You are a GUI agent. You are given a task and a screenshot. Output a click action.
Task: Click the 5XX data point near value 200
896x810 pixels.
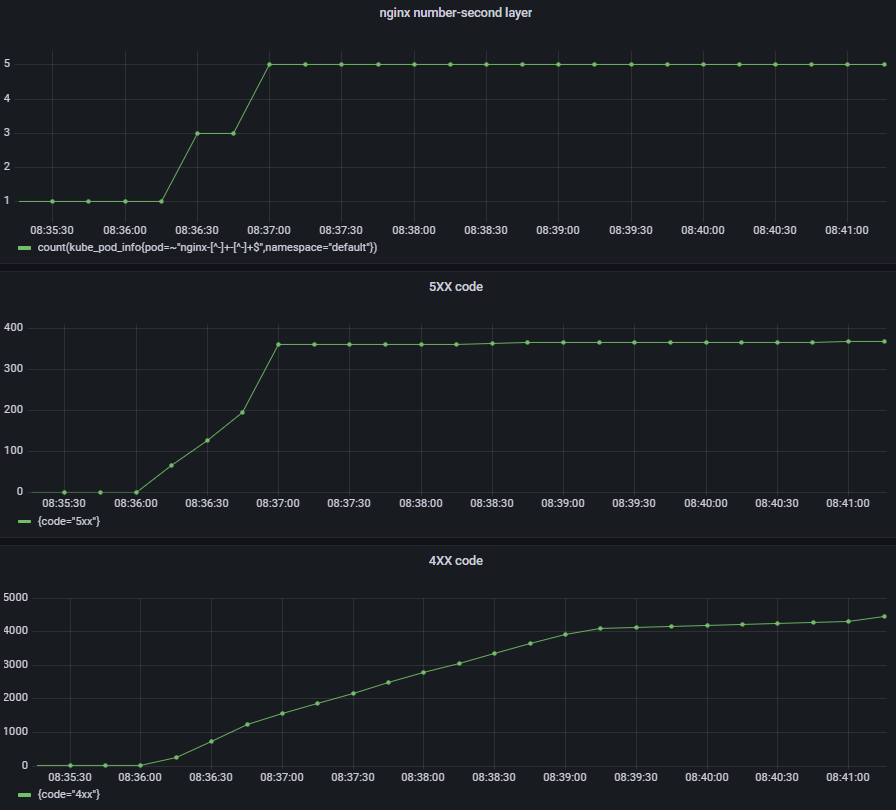point(242,412)
